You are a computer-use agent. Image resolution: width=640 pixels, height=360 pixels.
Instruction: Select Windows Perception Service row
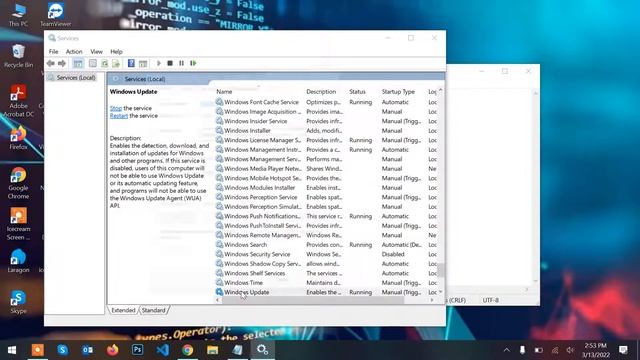point(327,197)
